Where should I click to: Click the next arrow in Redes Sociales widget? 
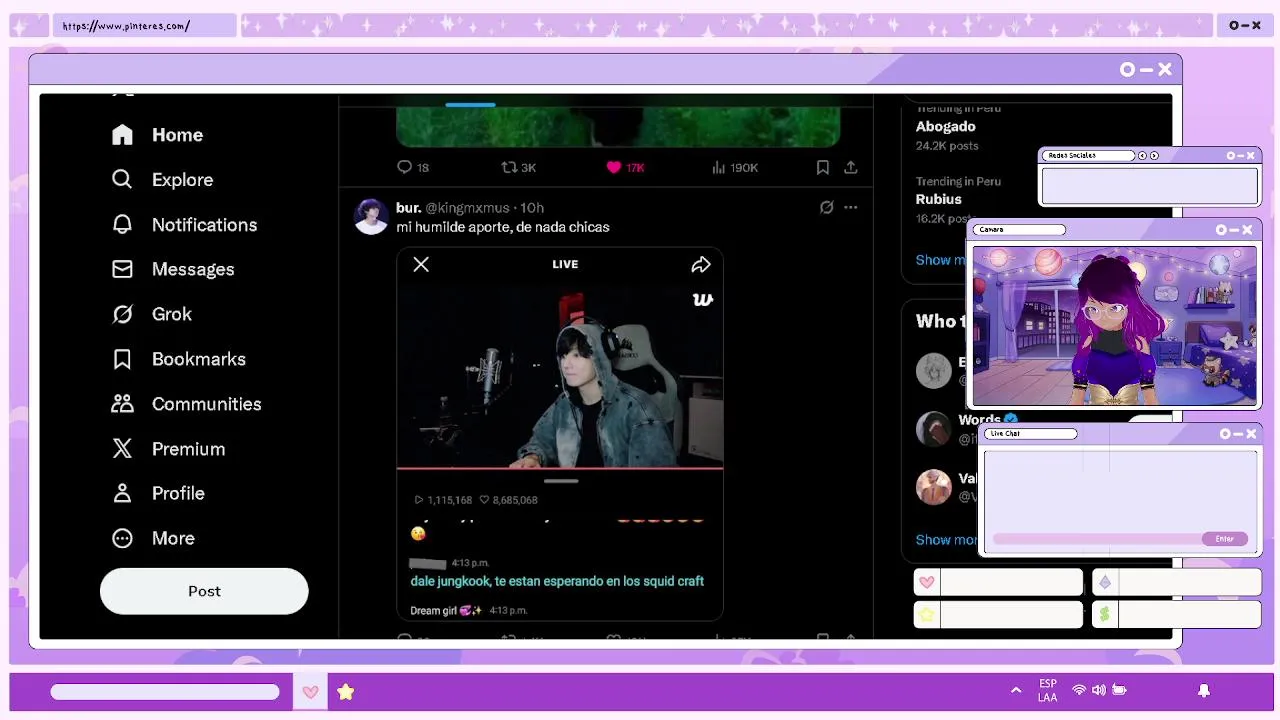click(1154, 156)
